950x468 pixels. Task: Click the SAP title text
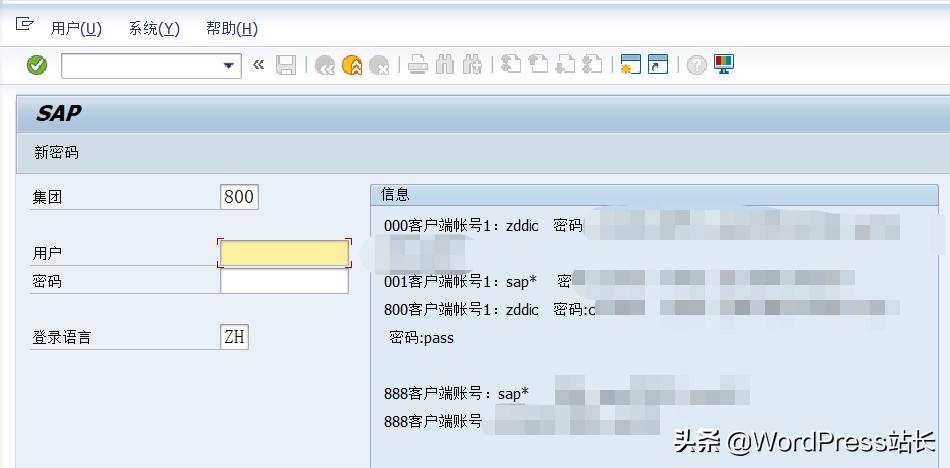coord(59,113)
